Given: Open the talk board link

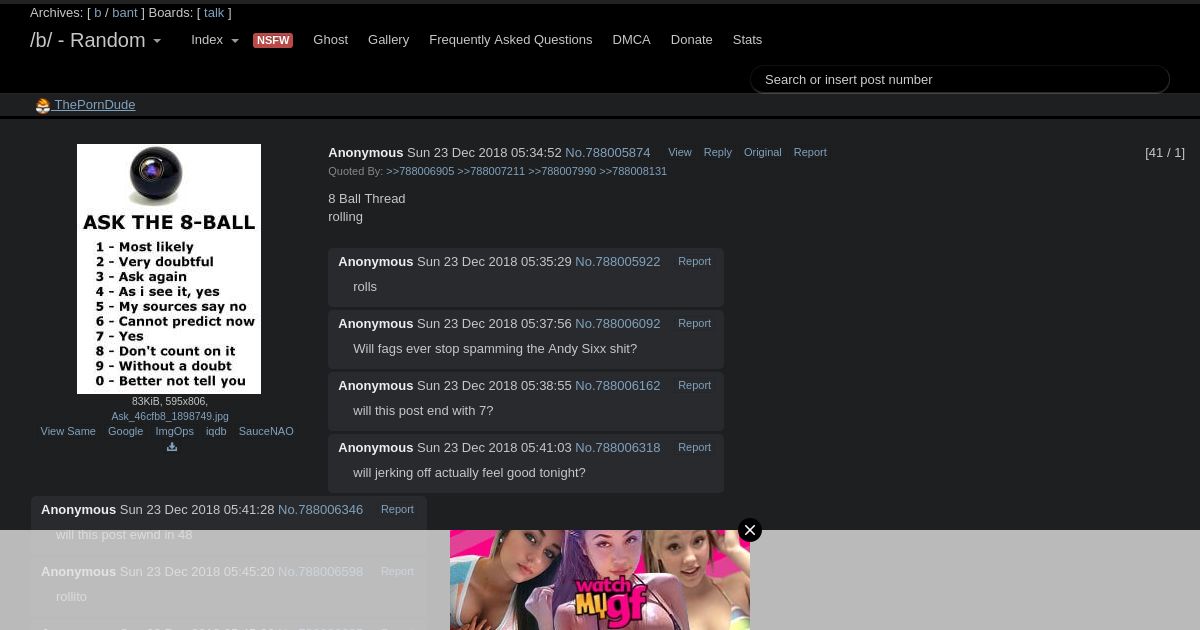Looking at the screenshot, I should (214, 13).
